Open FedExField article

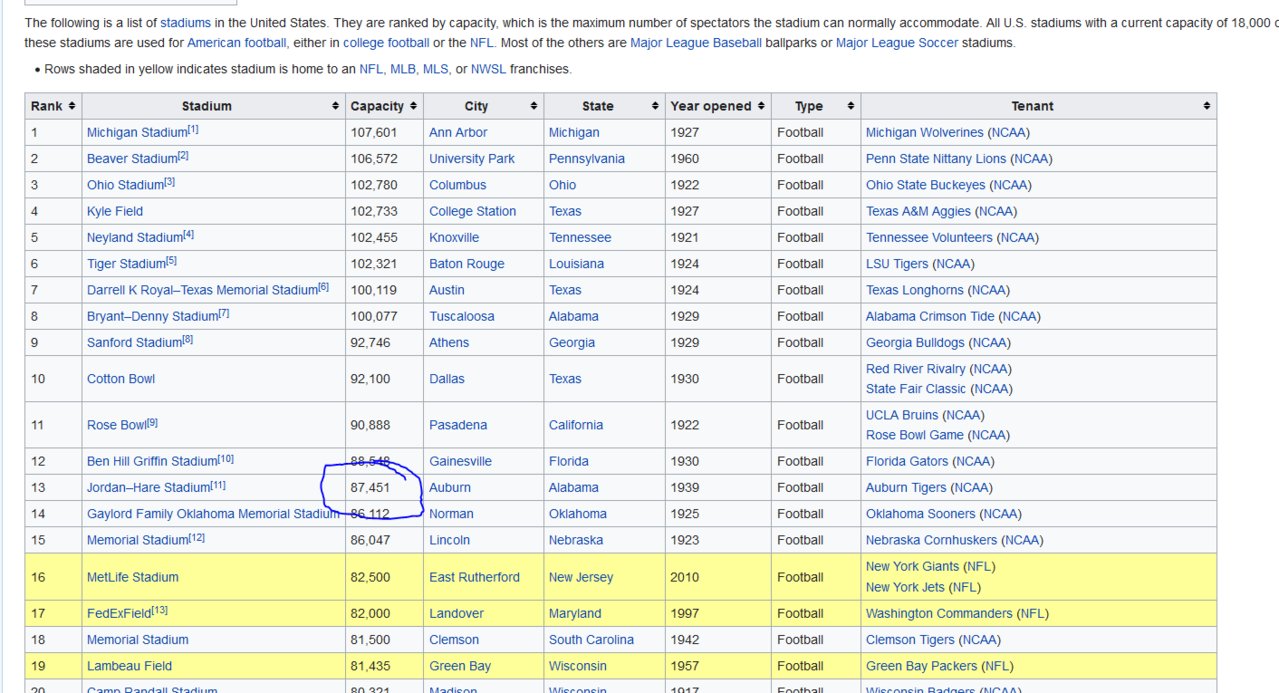[x=119, y=613]
